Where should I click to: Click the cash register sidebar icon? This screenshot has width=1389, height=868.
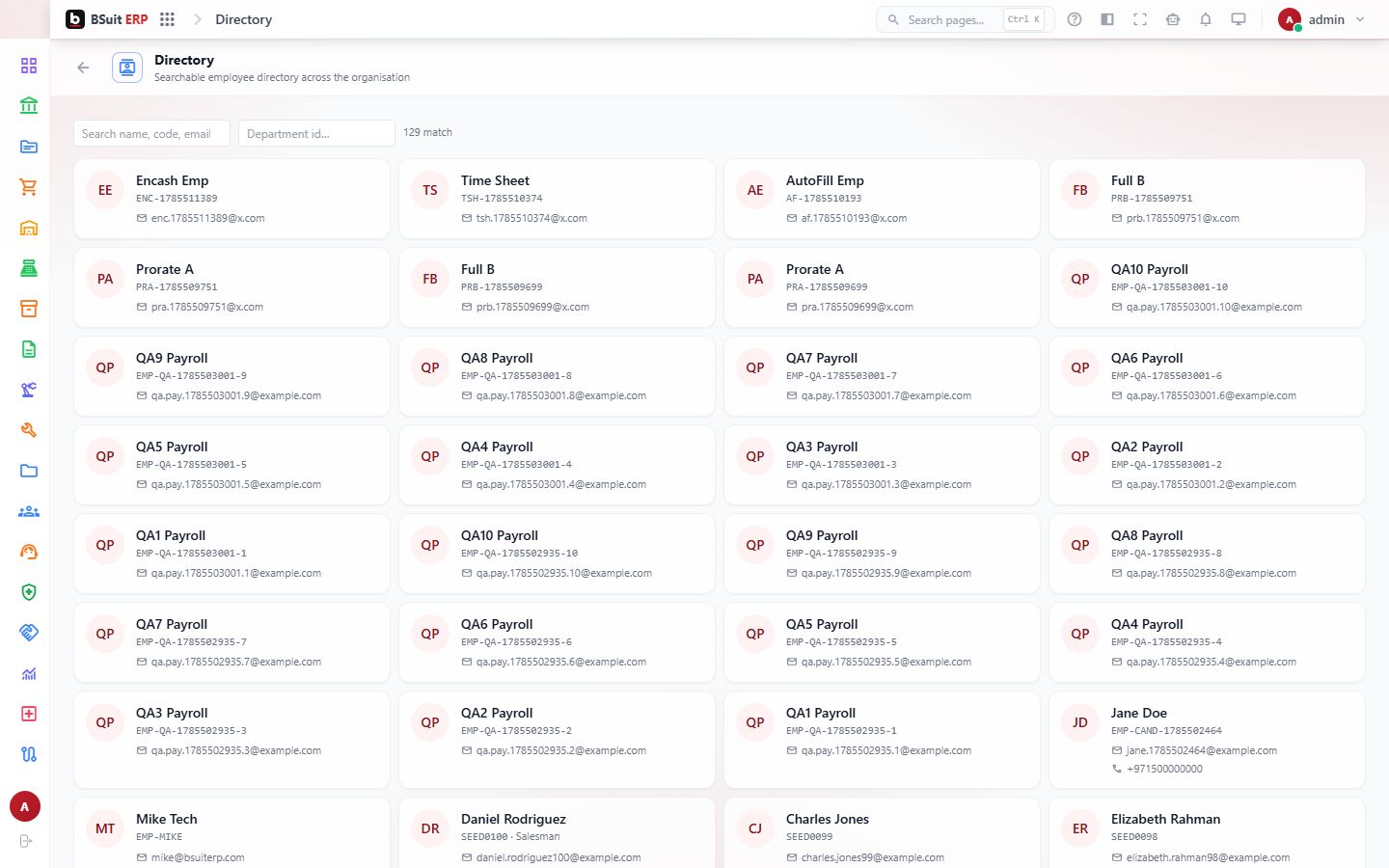point(29,268)
